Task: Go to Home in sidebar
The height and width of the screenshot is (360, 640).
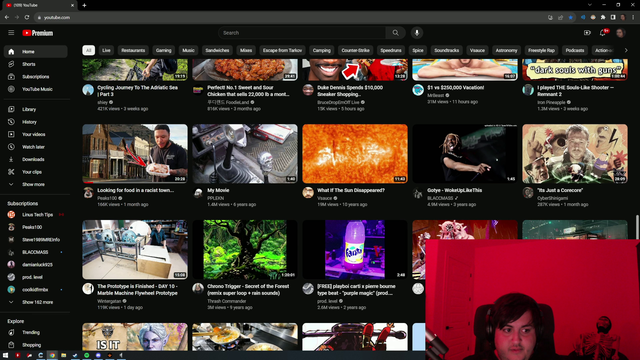Action: pyautogui.click(x=36, y=51)
